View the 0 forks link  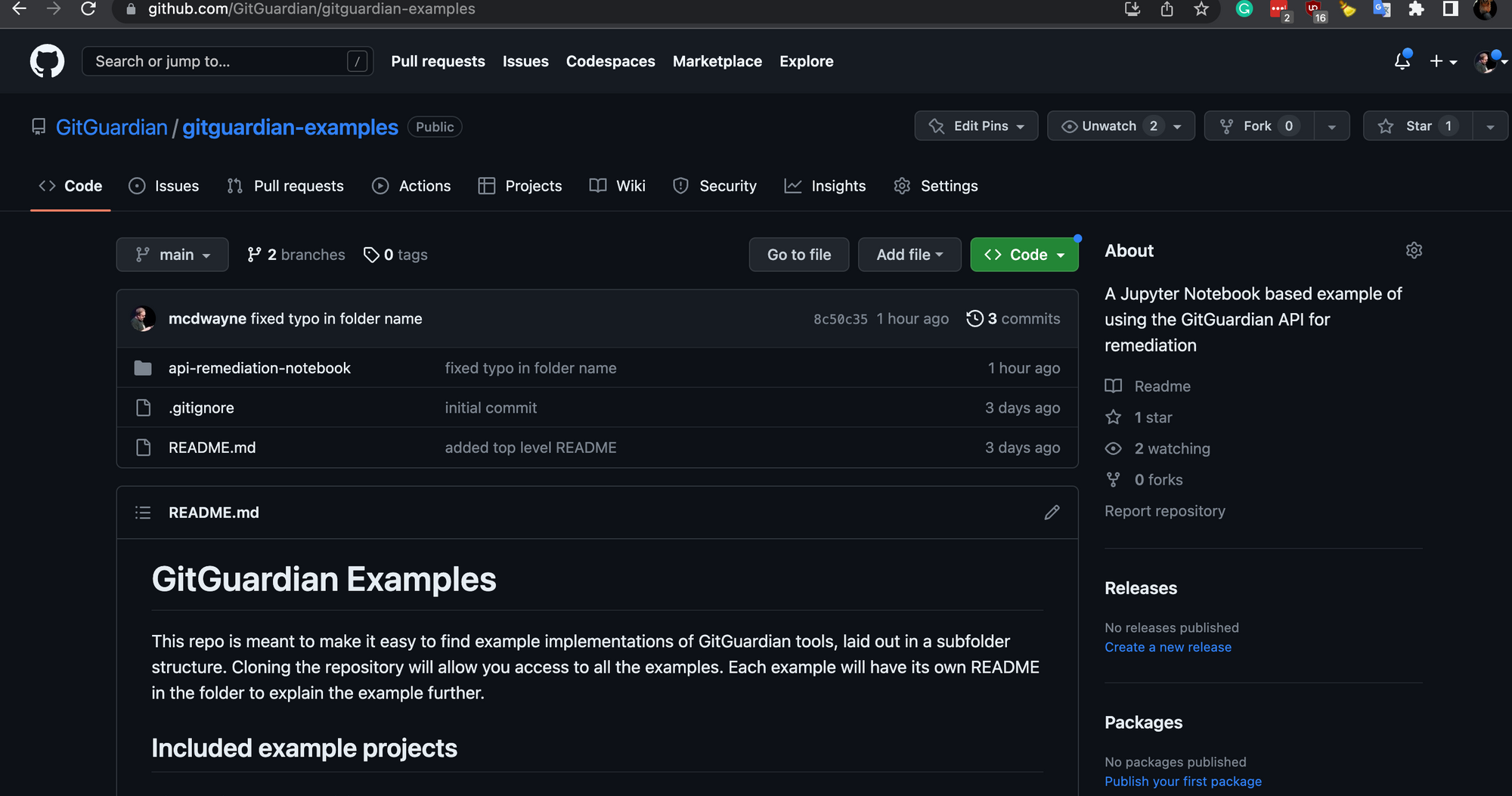pyautogui.click(x=1144, y=480)
